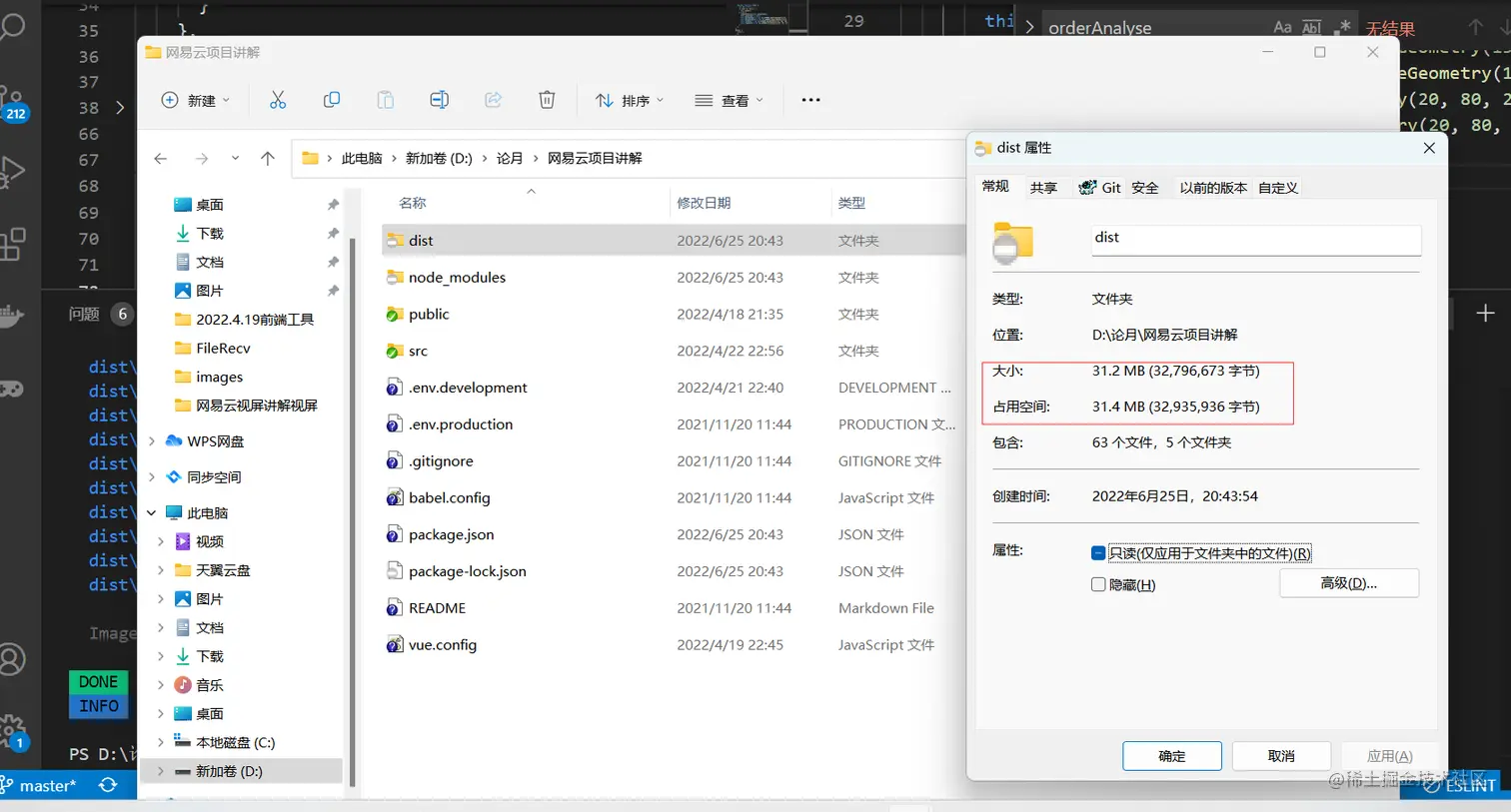Expand the 本地磁盘 (C:) tree node arrow

161,742
